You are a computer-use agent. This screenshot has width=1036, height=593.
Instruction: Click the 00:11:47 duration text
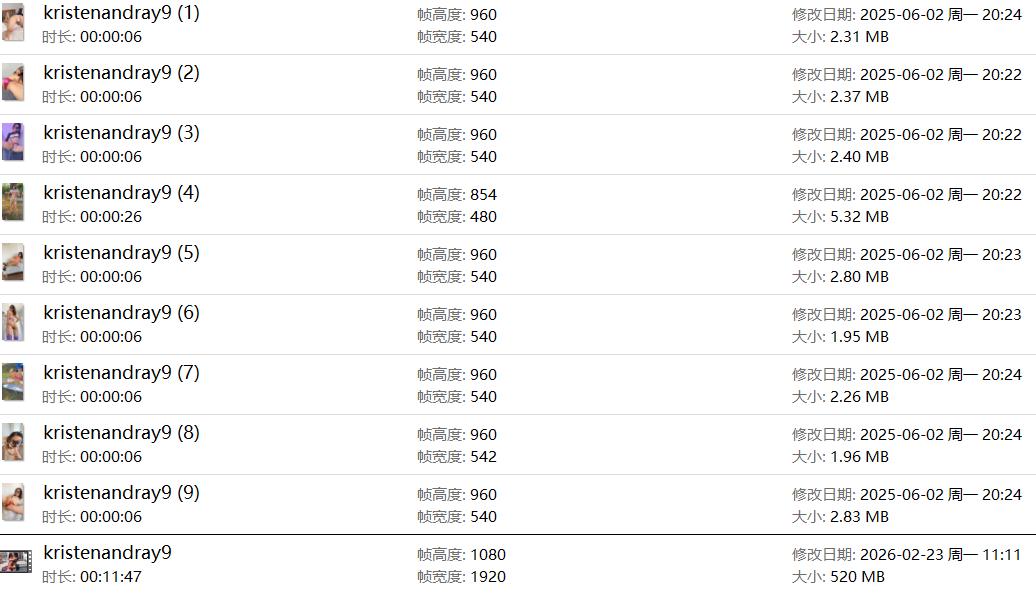(x=111, y=577)
